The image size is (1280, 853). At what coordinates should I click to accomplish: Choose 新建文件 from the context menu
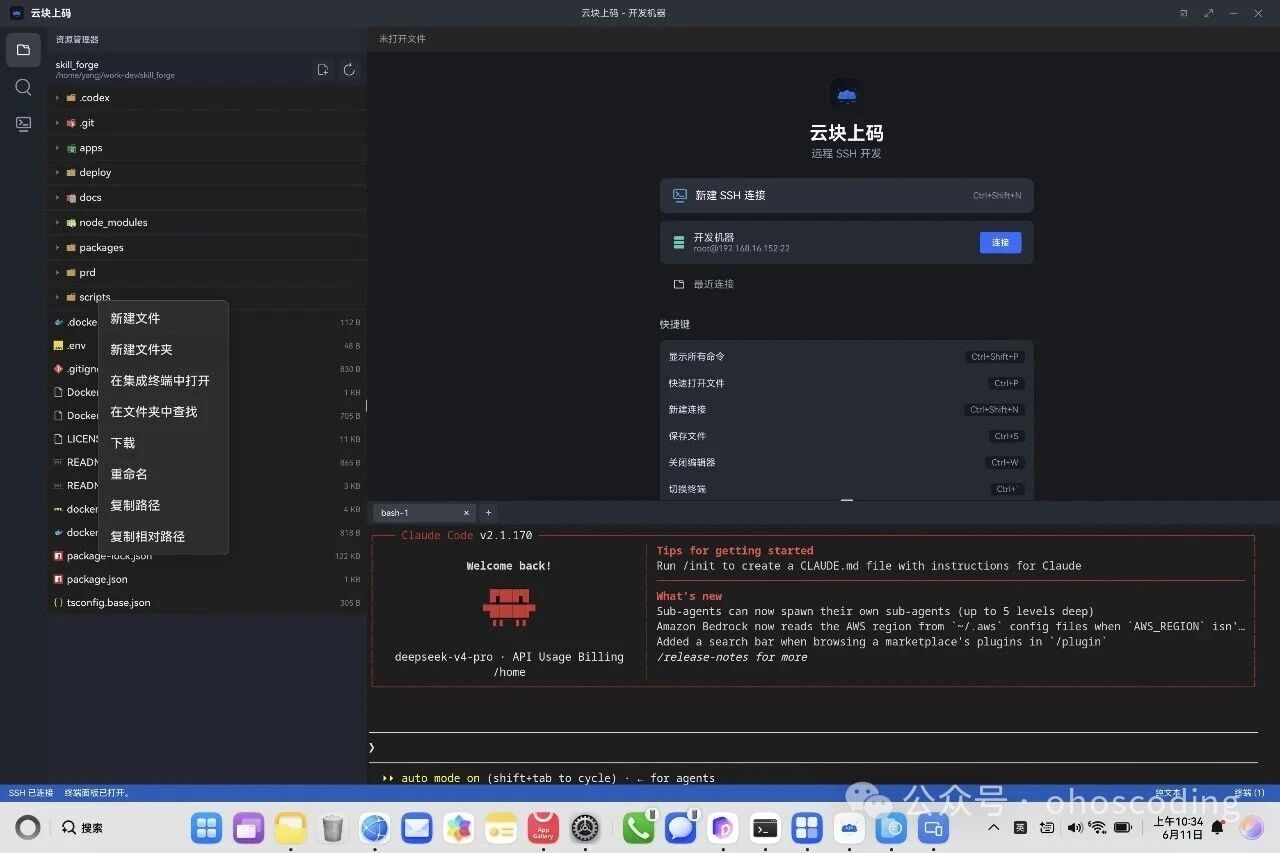[x=163, y=319]
